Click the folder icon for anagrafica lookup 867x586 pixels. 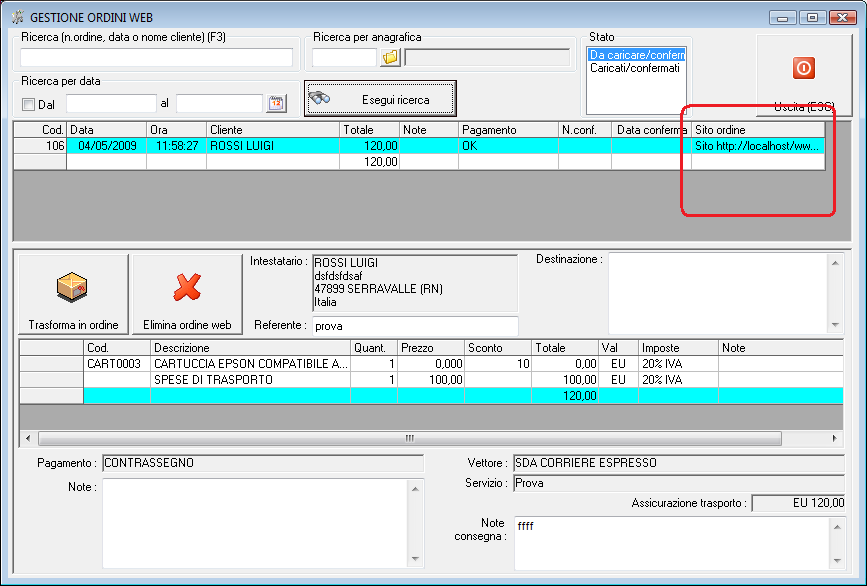click(390, 57)
